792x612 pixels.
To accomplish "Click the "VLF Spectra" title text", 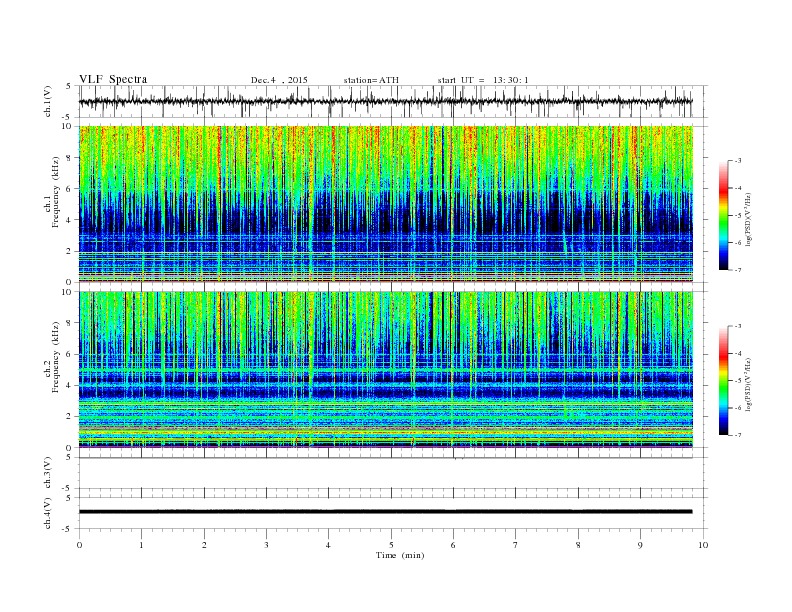I will (113, 79).
